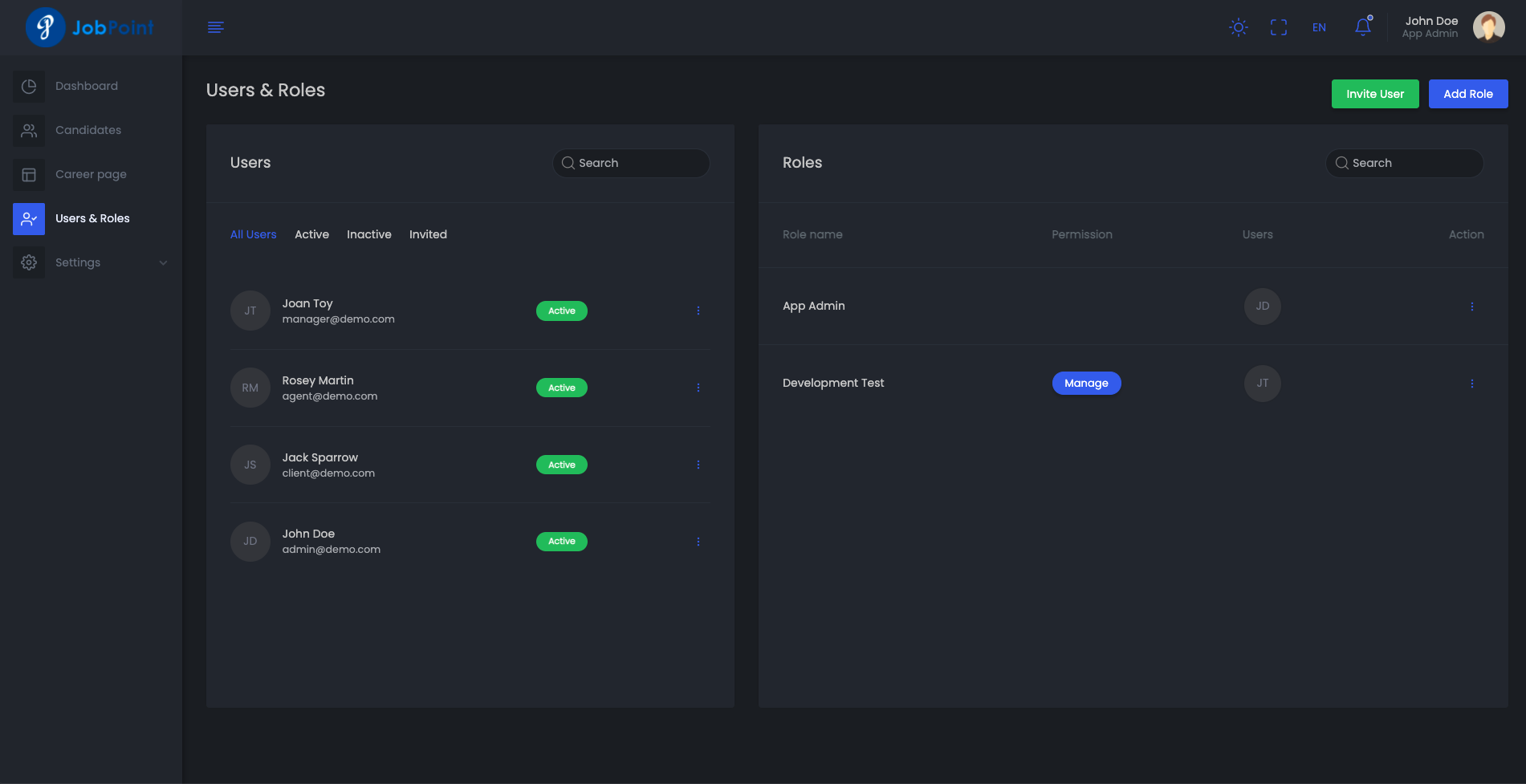Screen dimensions: 1526x784
Task: Open the notifications bell
Action: 1363,27
